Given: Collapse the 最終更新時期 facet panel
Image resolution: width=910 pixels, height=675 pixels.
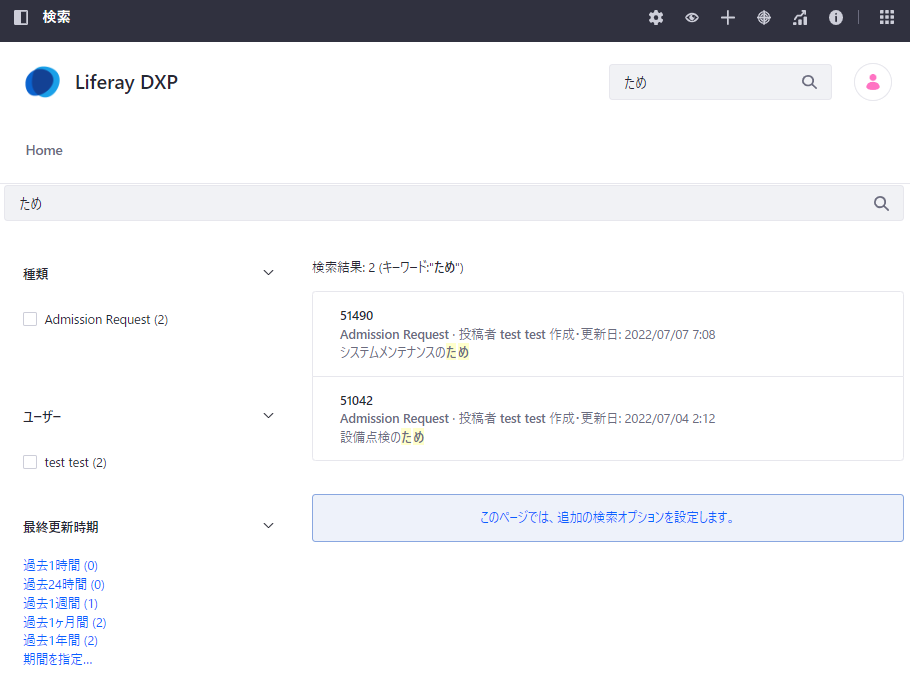Looking at the screenshot, I should (x=268, y=526).
